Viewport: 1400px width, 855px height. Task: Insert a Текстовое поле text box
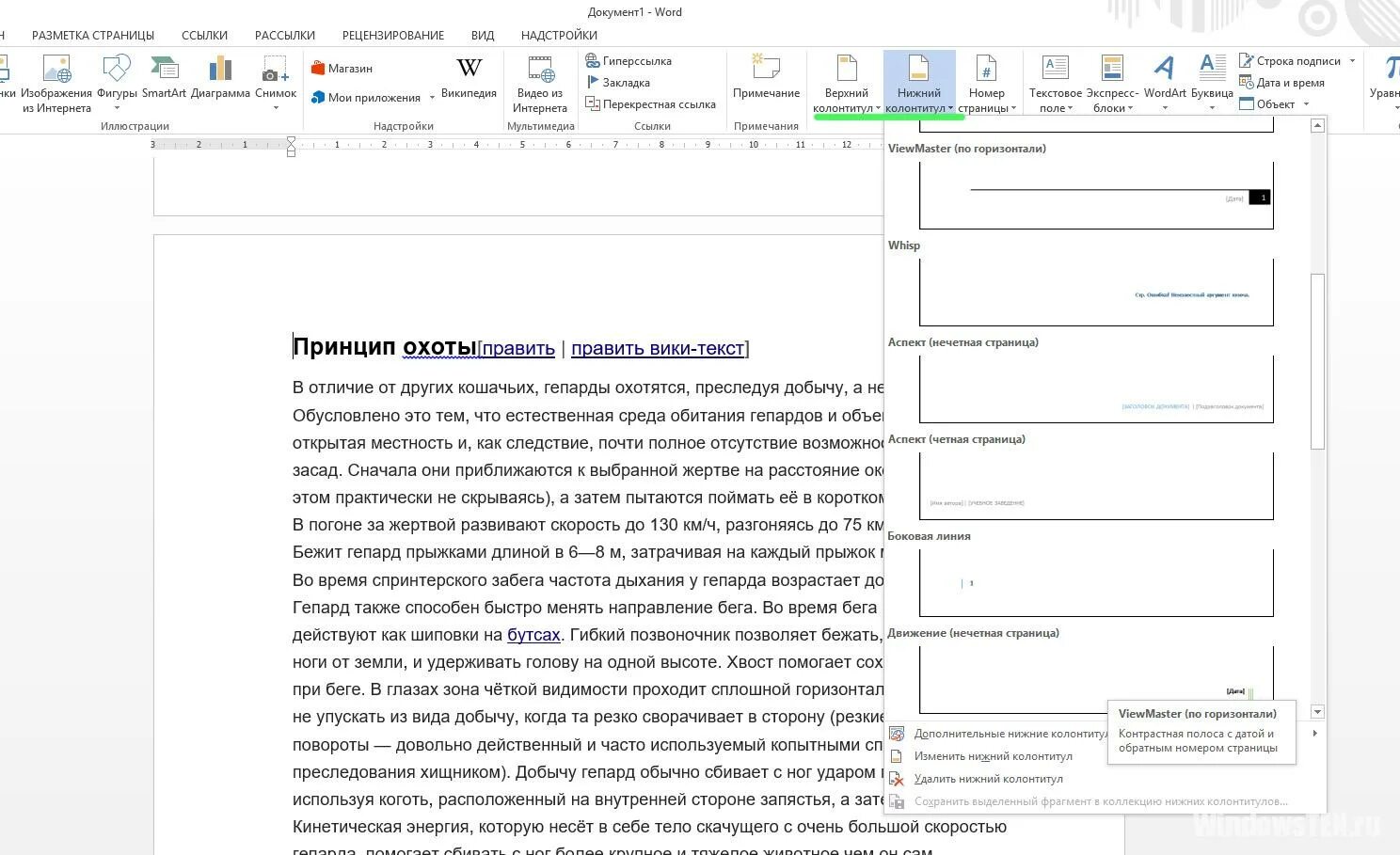click(x=1056, y=84)
